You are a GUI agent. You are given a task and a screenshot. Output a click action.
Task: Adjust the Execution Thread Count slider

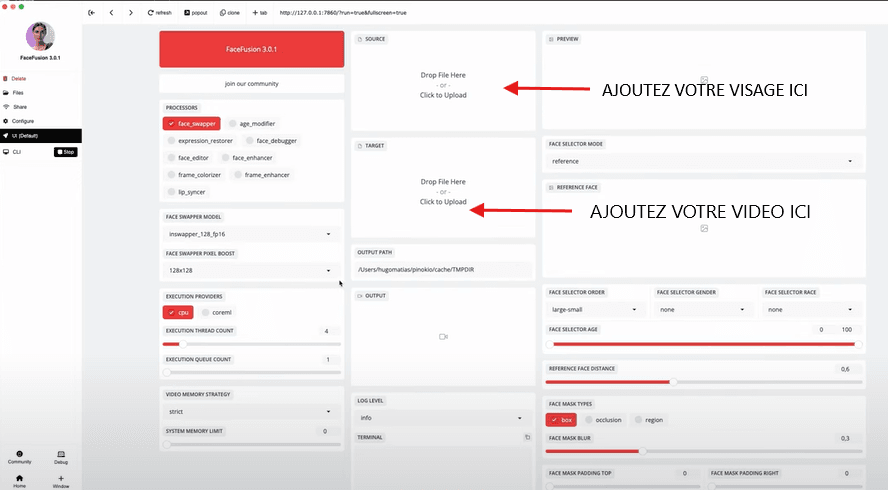tap(251, 344)
